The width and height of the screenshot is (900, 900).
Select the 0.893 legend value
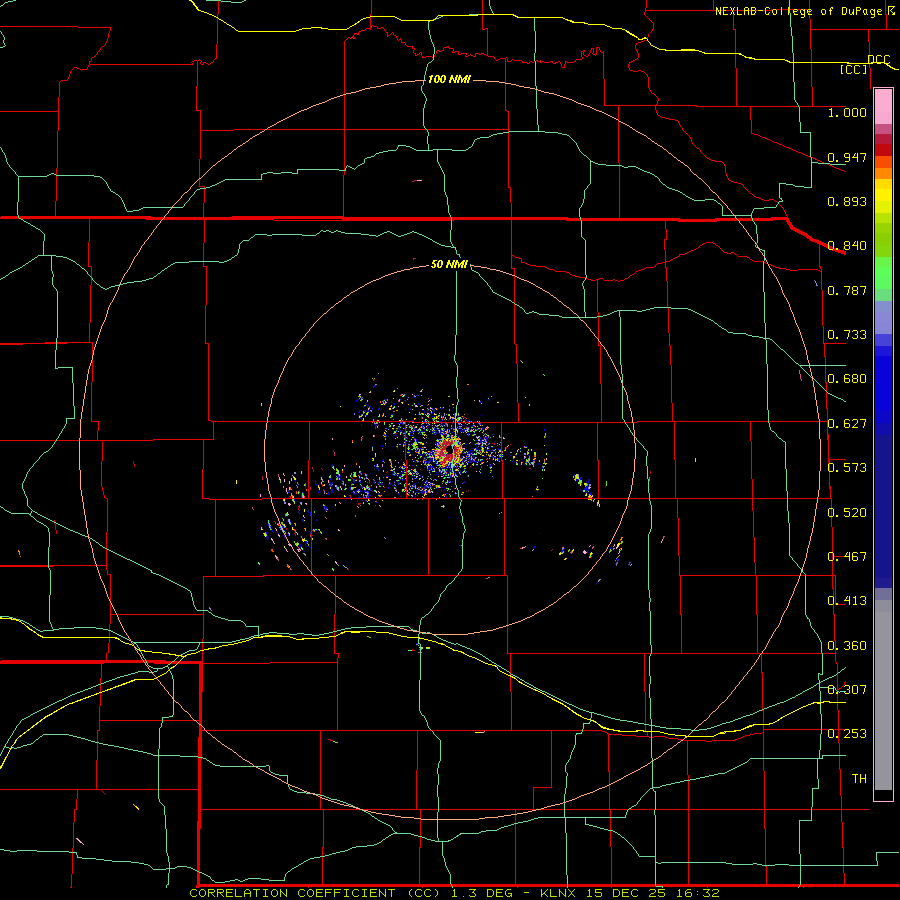847,201
